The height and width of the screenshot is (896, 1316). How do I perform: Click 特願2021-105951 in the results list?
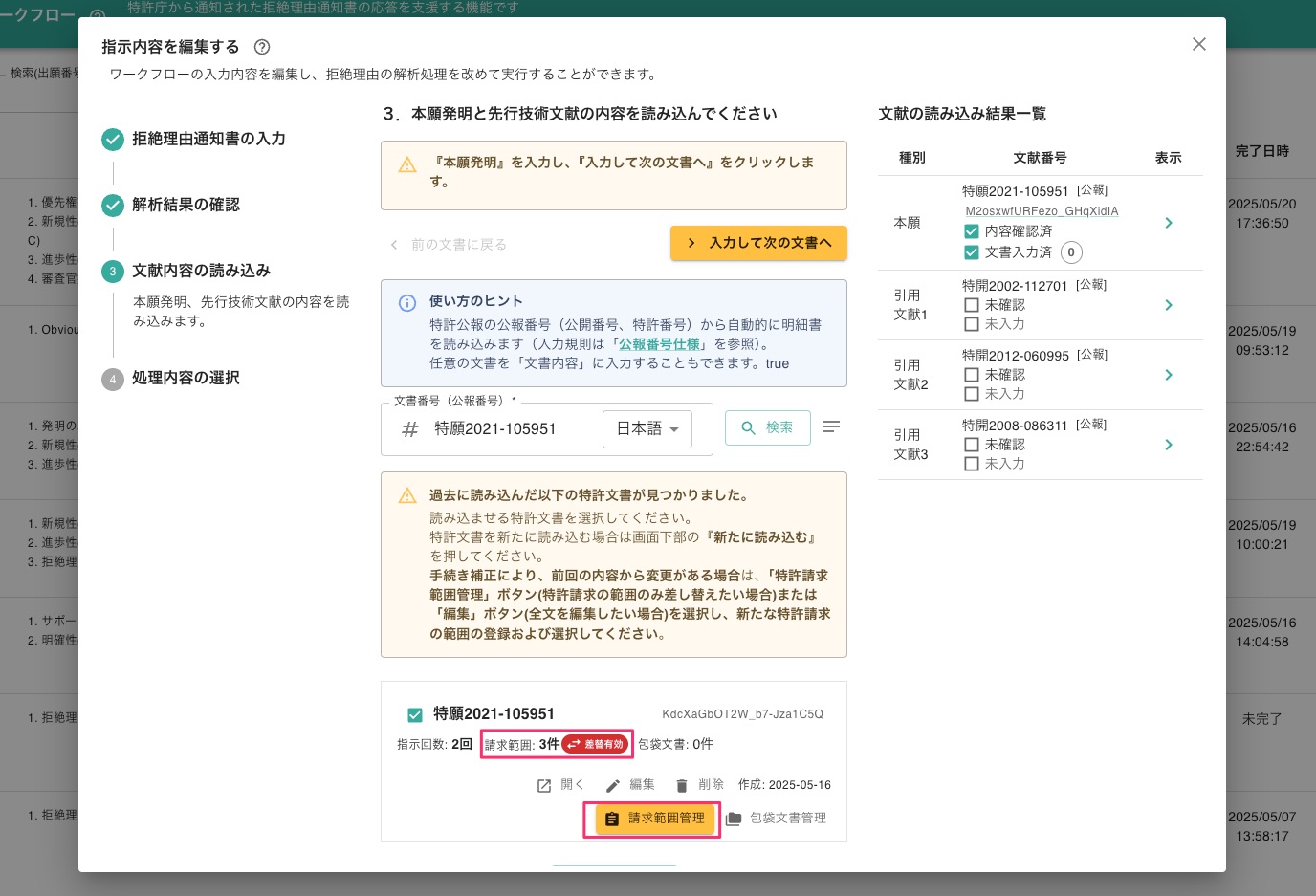click(1015, 191)
